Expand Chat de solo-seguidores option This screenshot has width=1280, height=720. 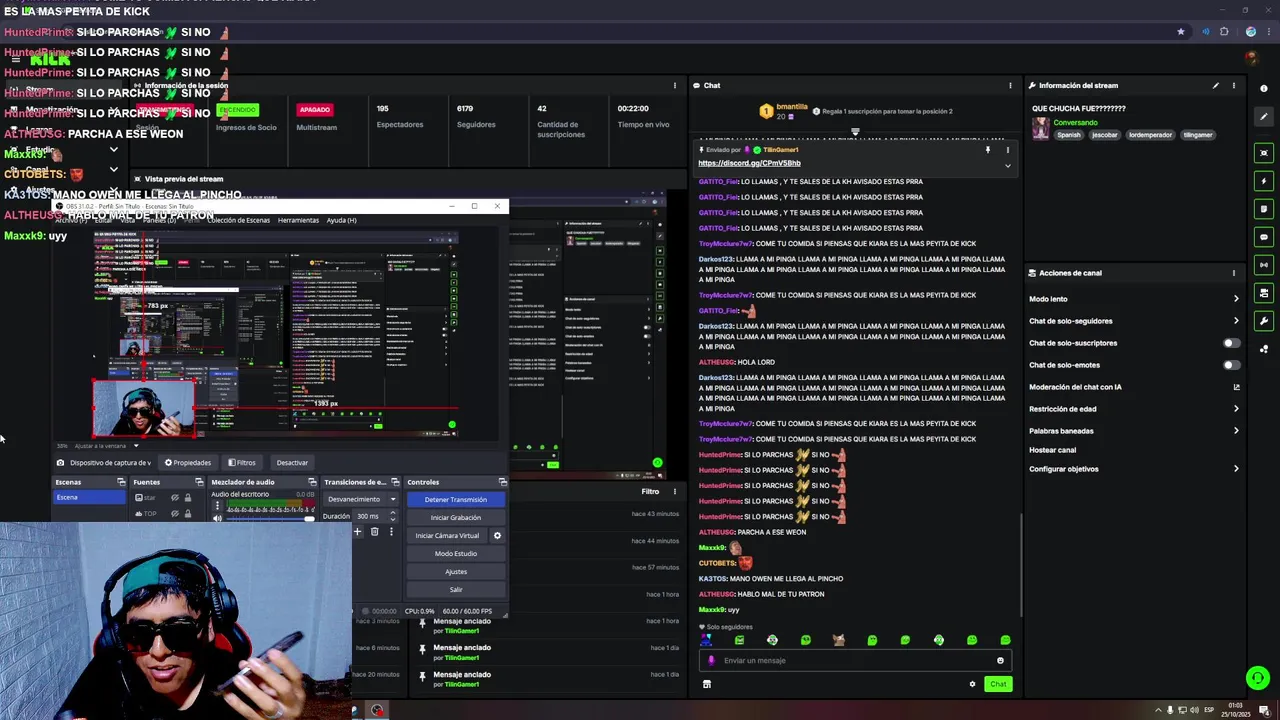coord(1134,321)
